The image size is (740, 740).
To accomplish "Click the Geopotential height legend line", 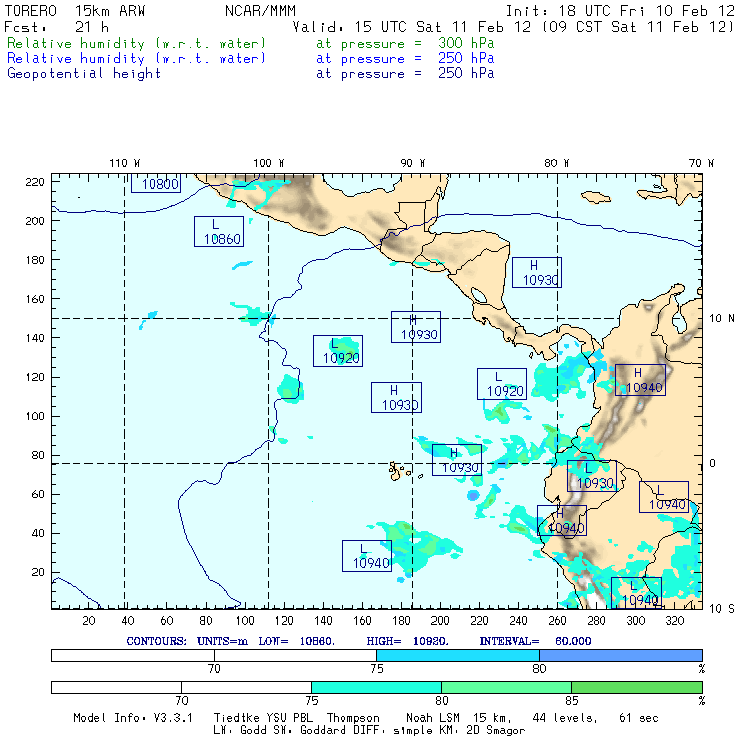I will (x=84, y=73).
